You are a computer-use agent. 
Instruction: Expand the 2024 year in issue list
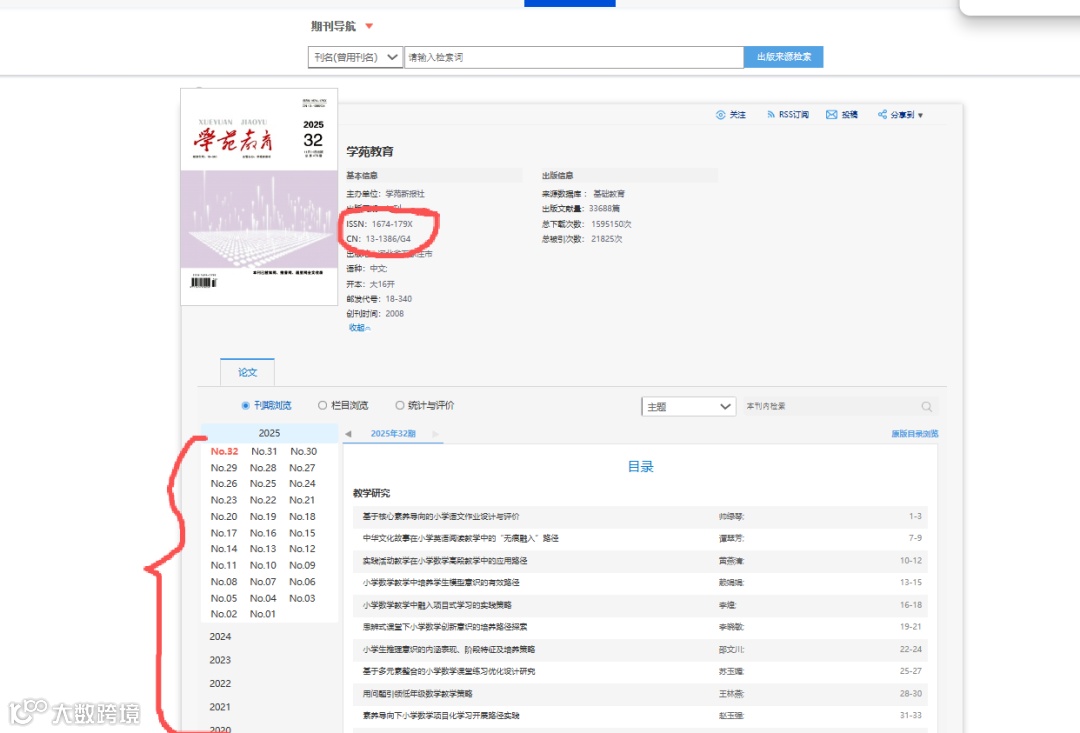220,637
